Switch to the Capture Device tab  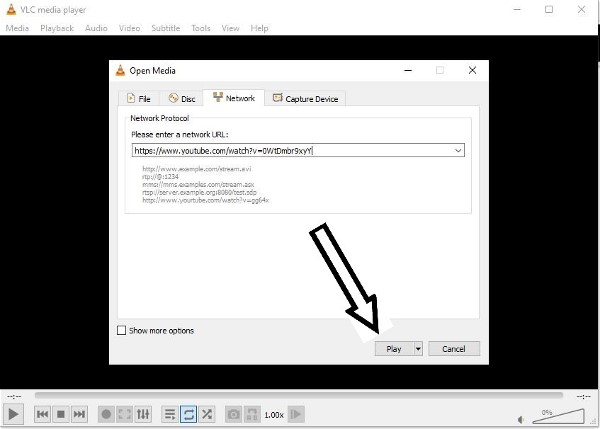click(x=305, y=98)
